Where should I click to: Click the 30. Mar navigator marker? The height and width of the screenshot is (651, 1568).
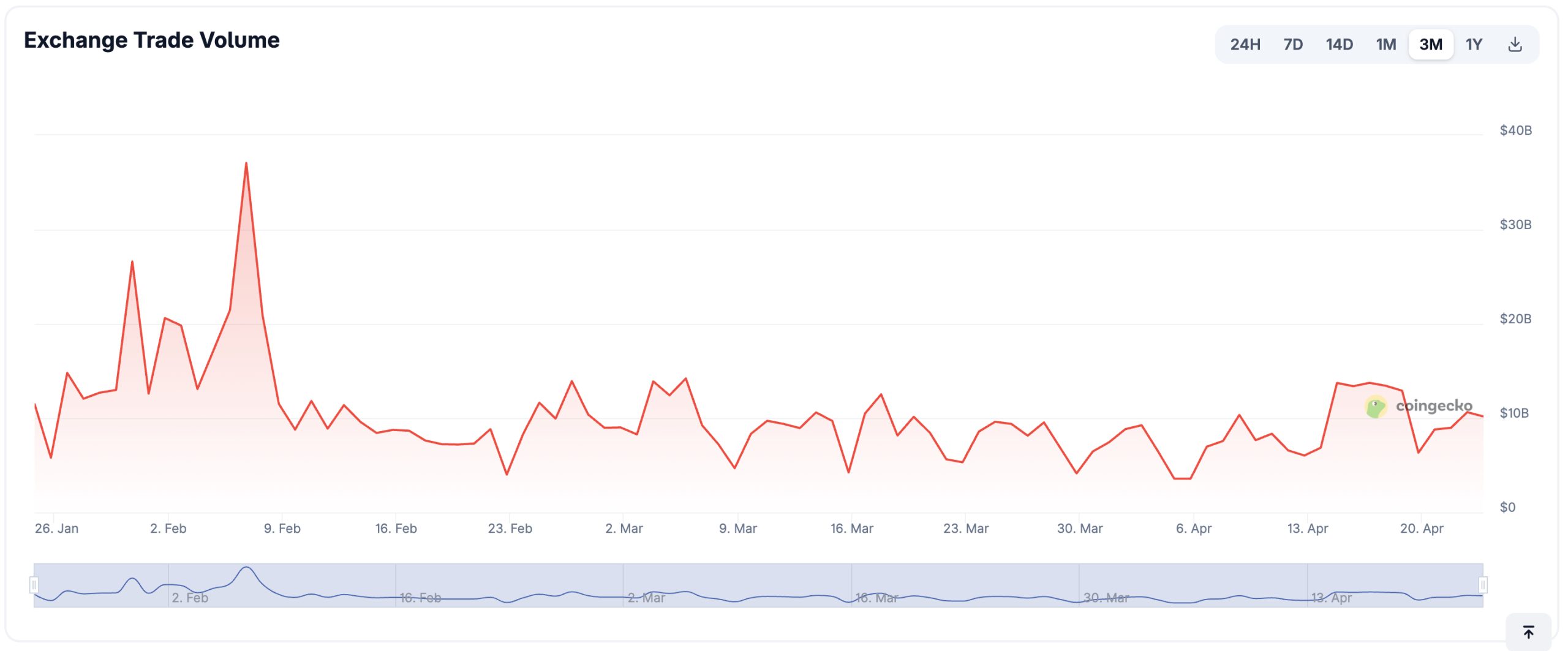point(1106,598)
